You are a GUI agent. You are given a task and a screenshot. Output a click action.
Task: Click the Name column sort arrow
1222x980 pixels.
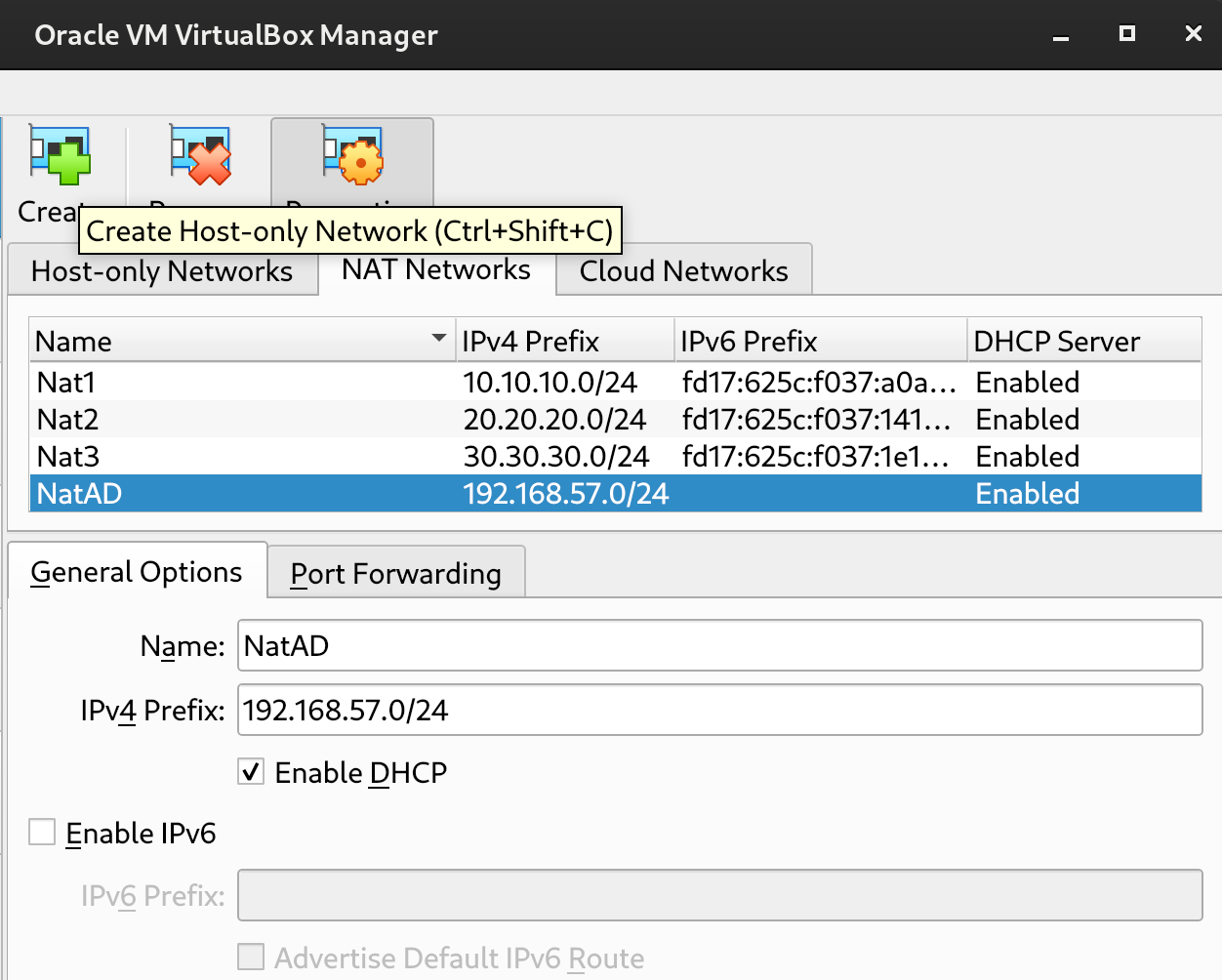click(439, 339)
